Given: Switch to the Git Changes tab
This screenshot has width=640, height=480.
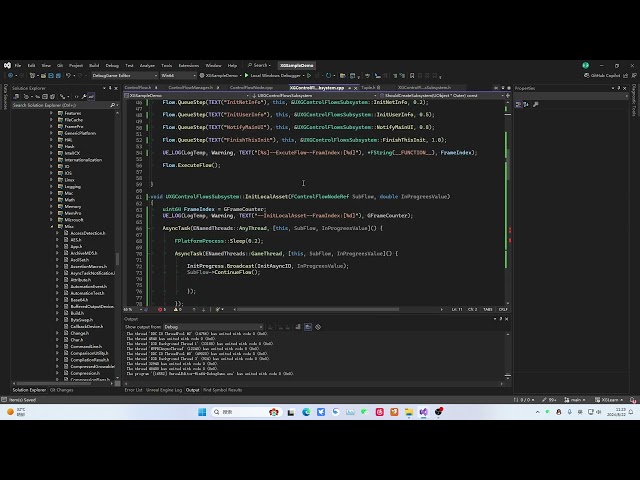Looking at the screenshot, I should point(62,390).
